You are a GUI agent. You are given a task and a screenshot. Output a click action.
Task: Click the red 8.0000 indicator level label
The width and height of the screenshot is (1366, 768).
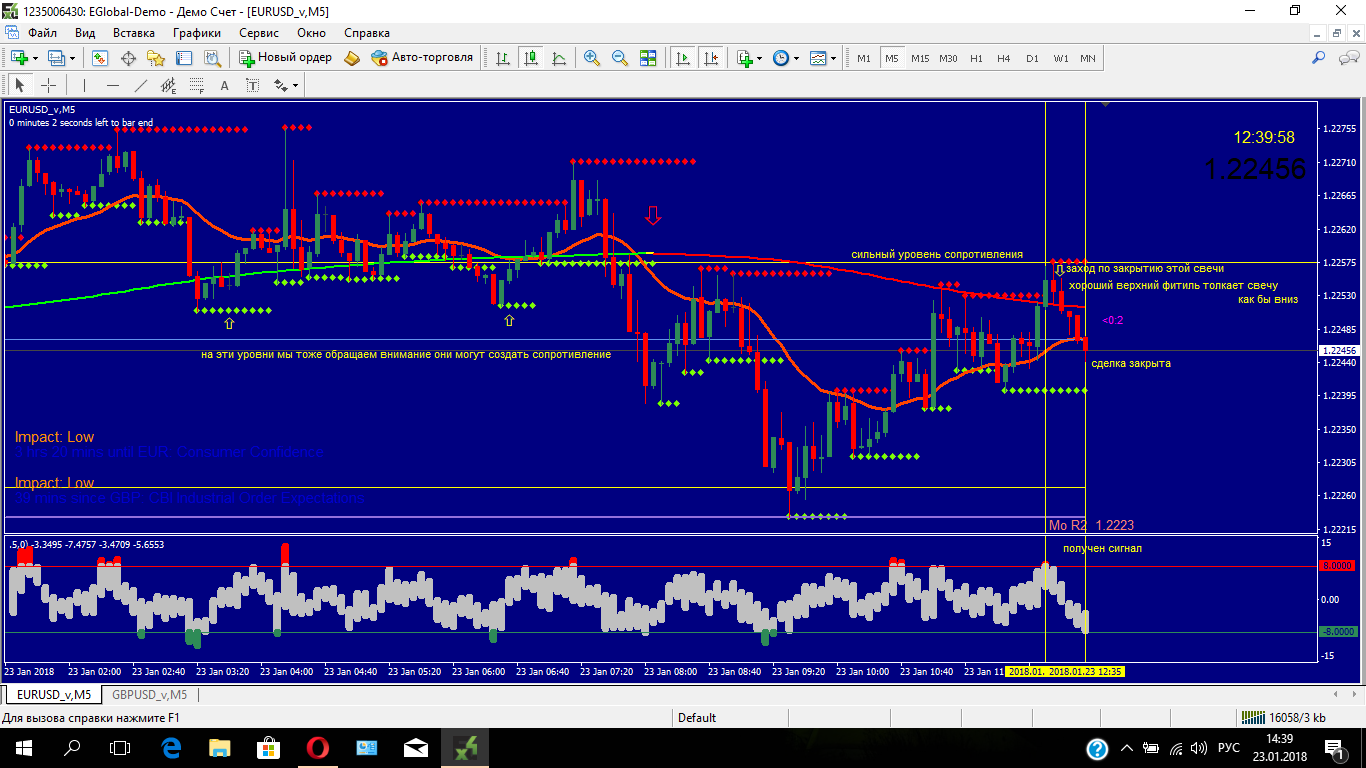point(1337,566)
